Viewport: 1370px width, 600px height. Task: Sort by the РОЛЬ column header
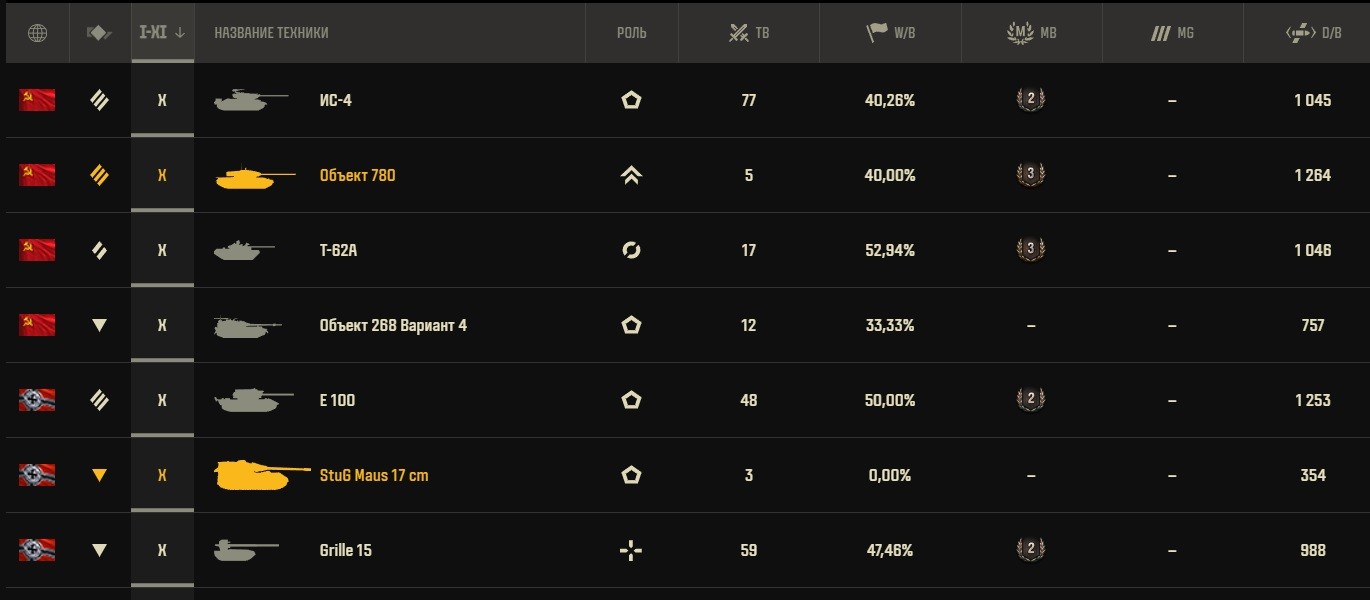[631, 33]
